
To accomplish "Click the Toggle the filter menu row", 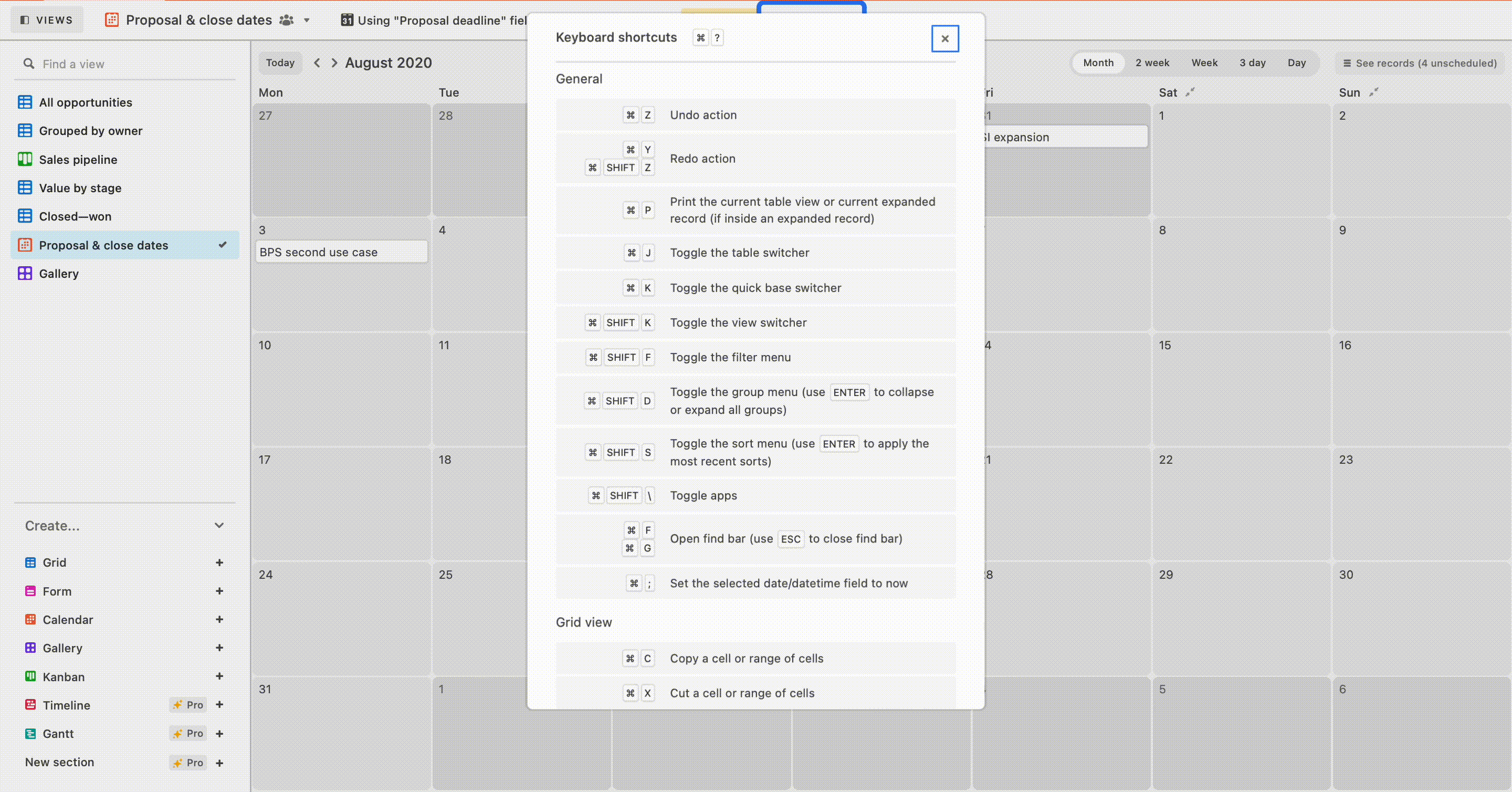I will [x=755, y=357].
